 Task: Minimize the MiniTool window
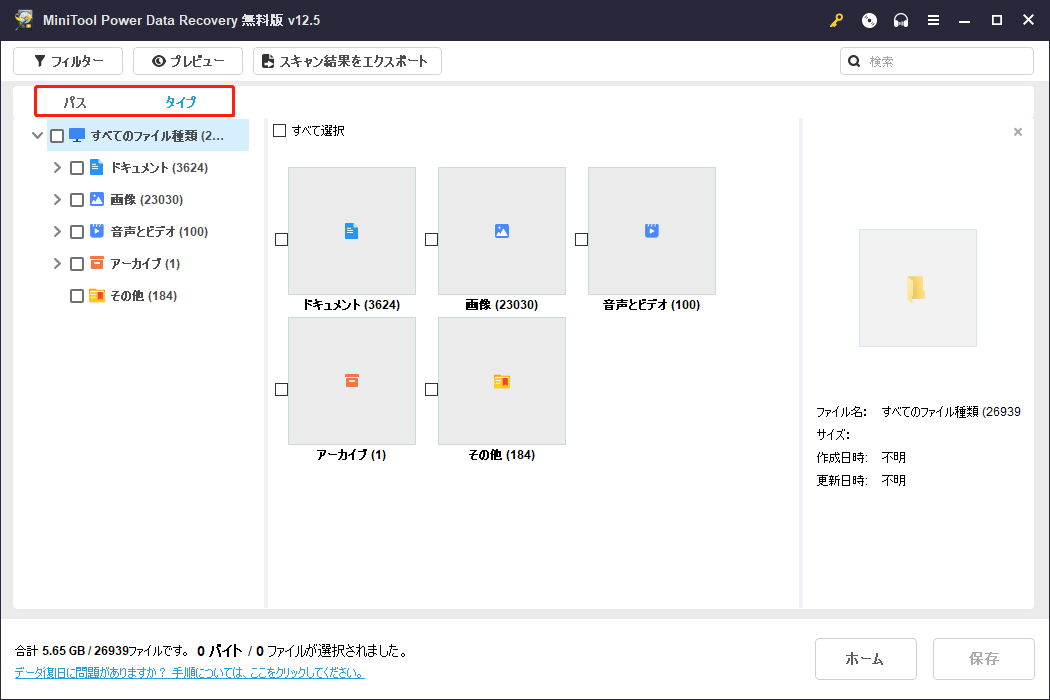964,21
